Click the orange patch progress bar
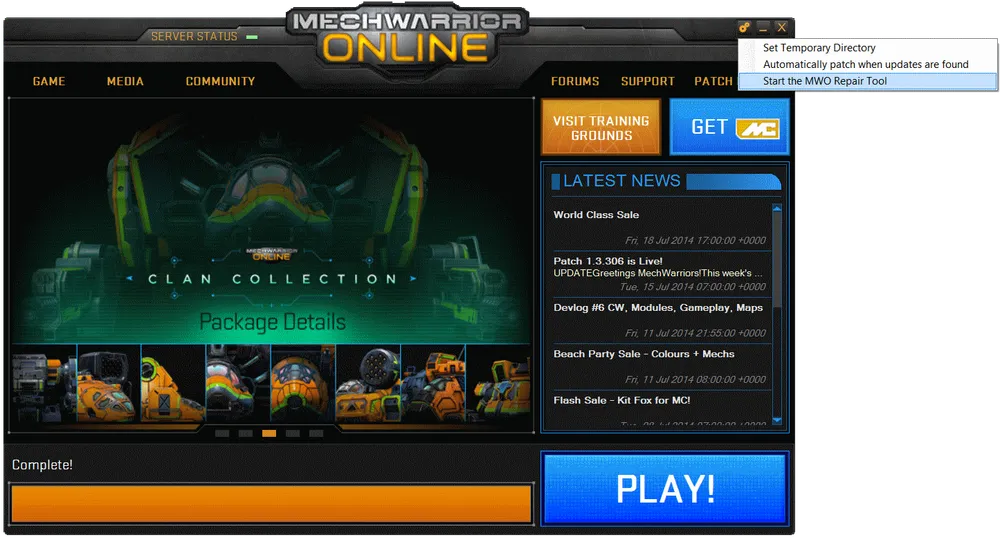 272,504
